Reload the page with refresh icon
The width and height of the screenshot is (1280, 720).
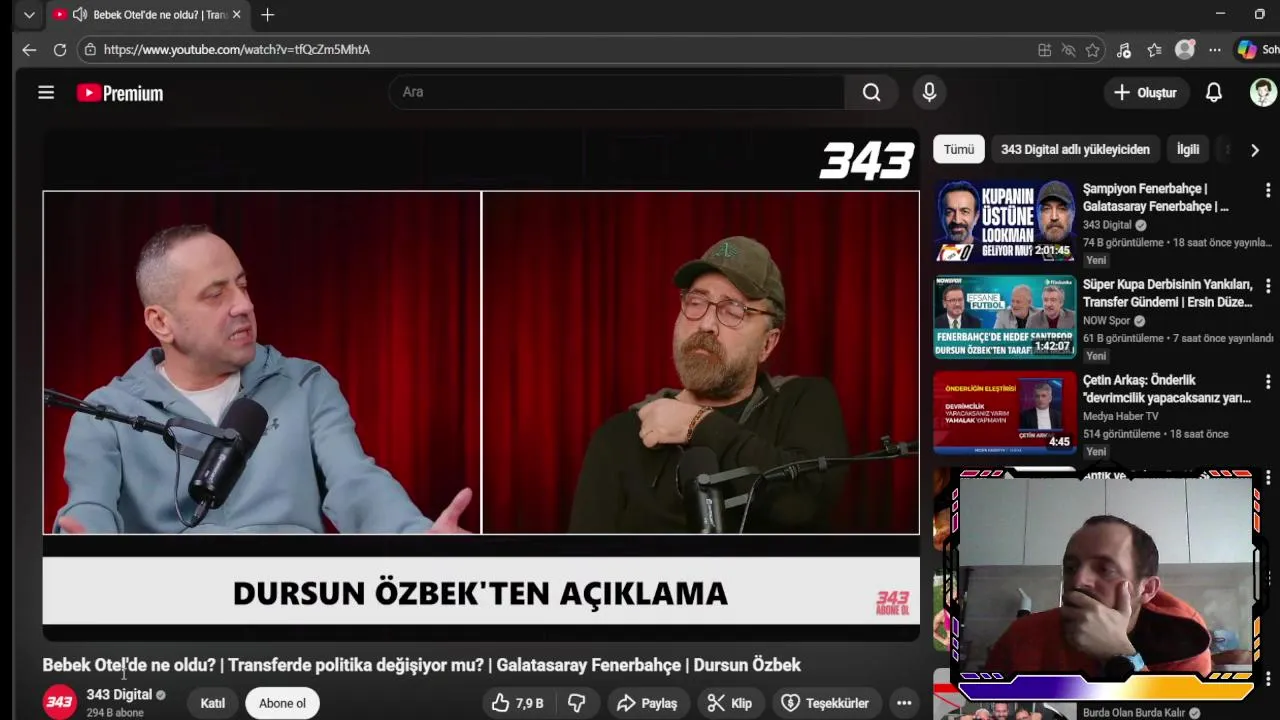[x=60, y=49]
